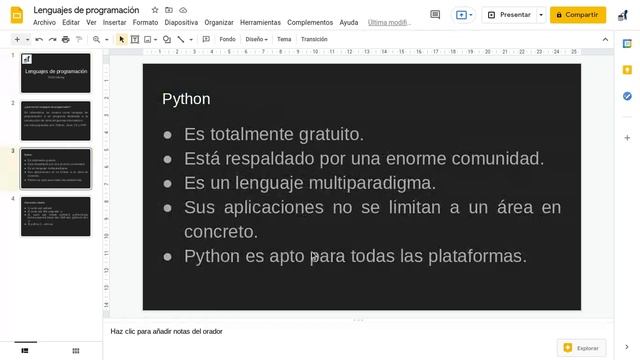Screen dimensions: 640x360
Task: Switch to grid view
Action: [x=76, y=351]
